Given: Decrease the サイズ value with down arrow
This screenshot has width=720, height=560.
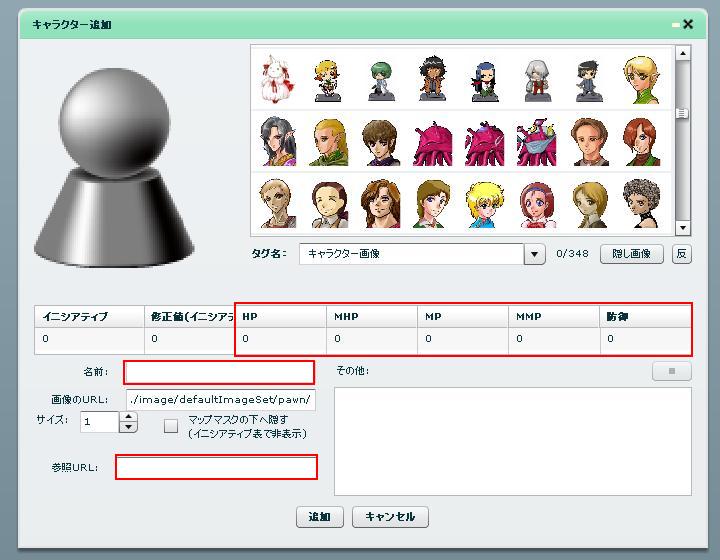Looking at the screenshot, I should point(128,428).
